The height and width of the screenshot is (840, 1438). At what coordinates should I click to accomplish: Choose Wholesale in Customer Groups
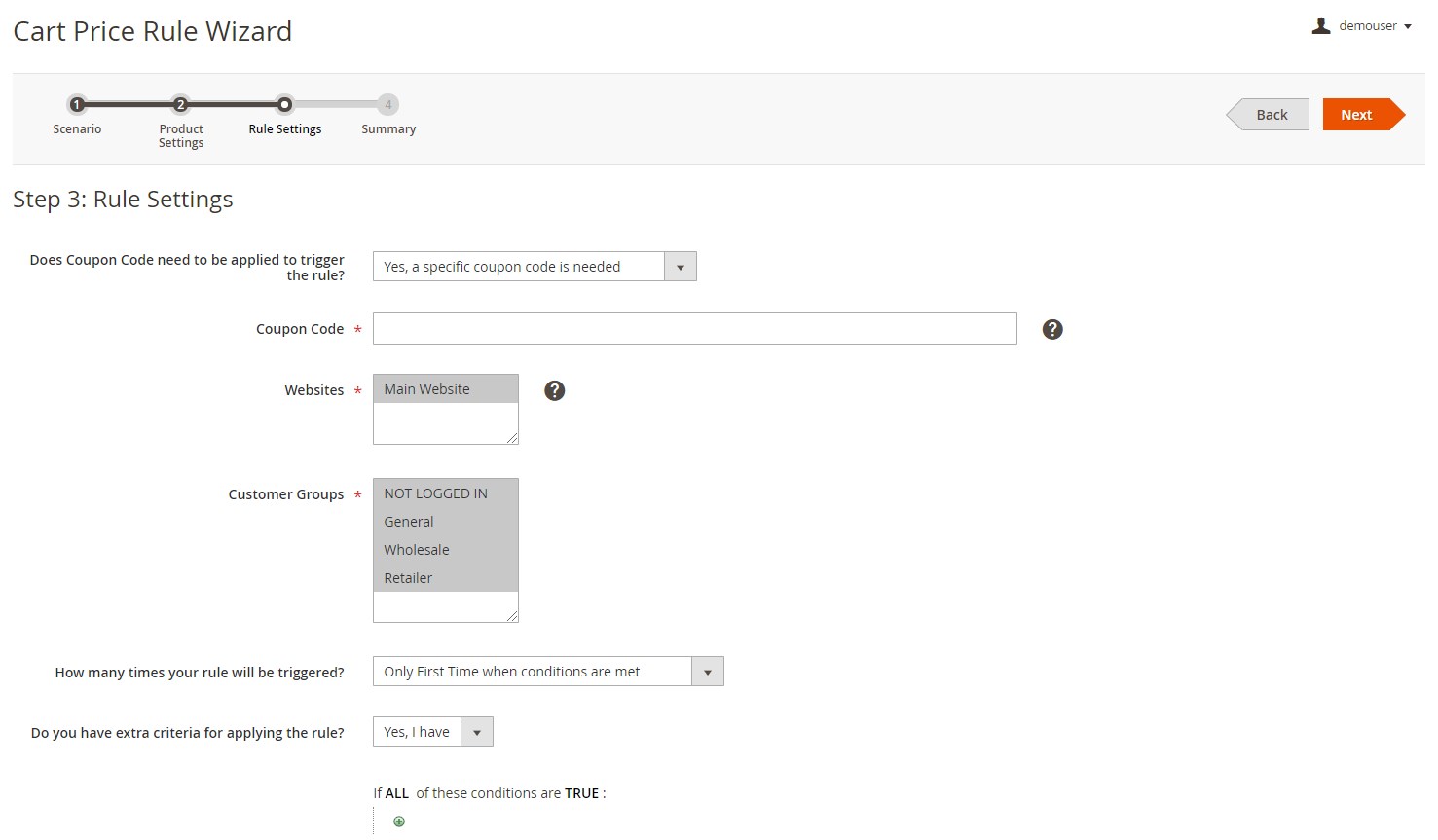[445, 550]
